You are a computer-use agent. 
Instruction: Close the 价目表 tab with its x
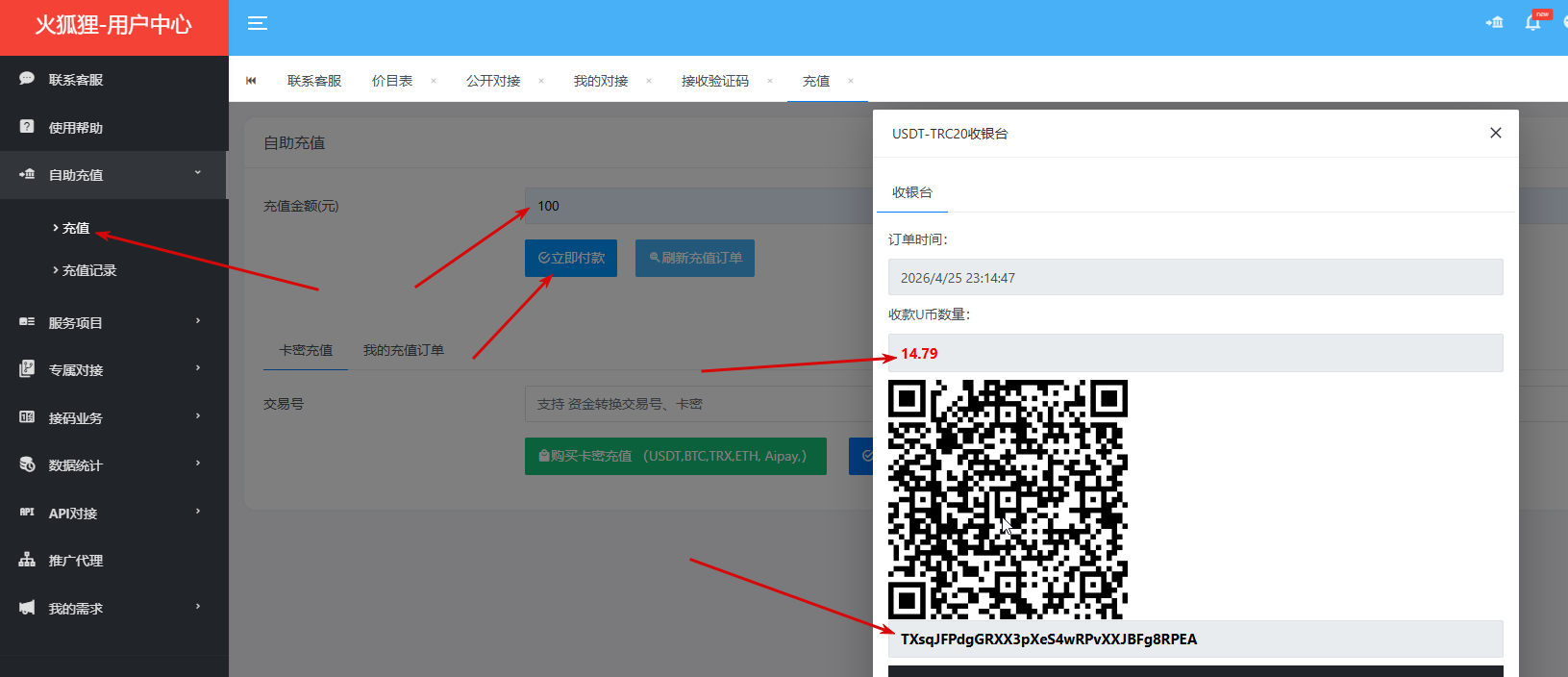point(434,81)
